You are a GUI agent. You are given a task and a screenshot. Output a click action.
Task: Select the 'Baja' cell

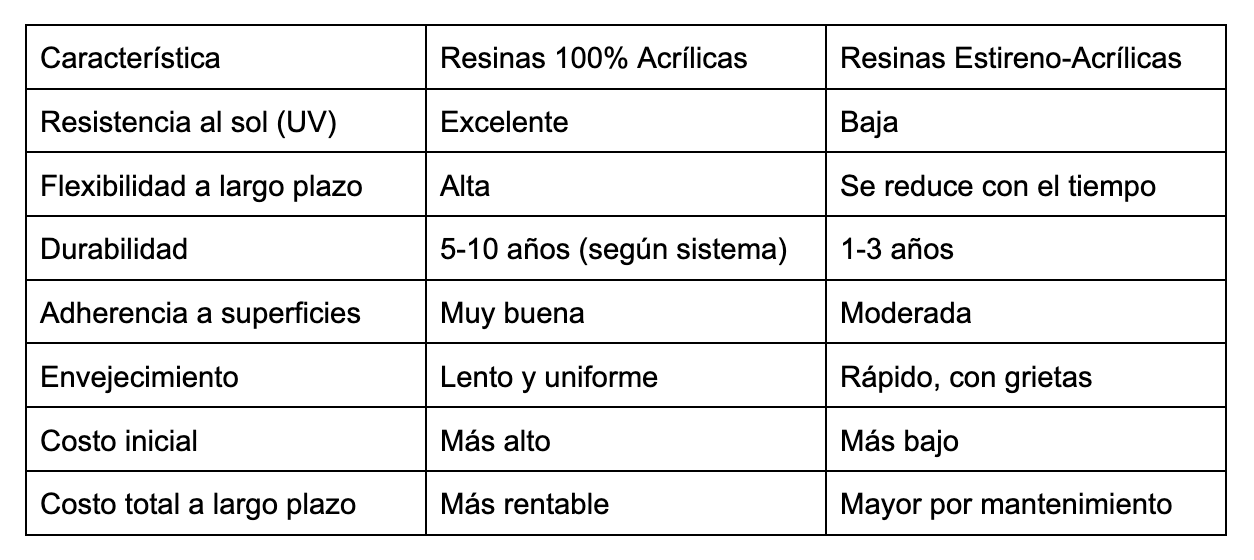point(1026,121)
